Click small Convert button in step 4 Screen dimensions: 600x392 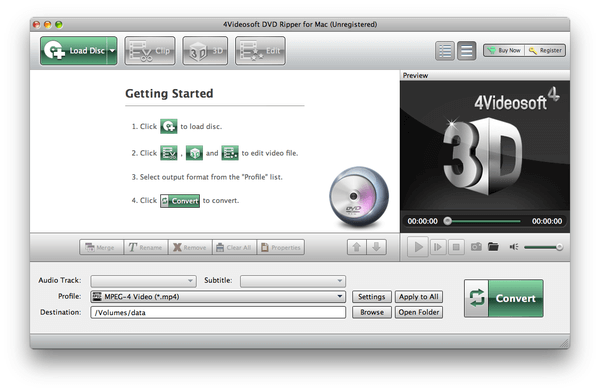point(180,201)
